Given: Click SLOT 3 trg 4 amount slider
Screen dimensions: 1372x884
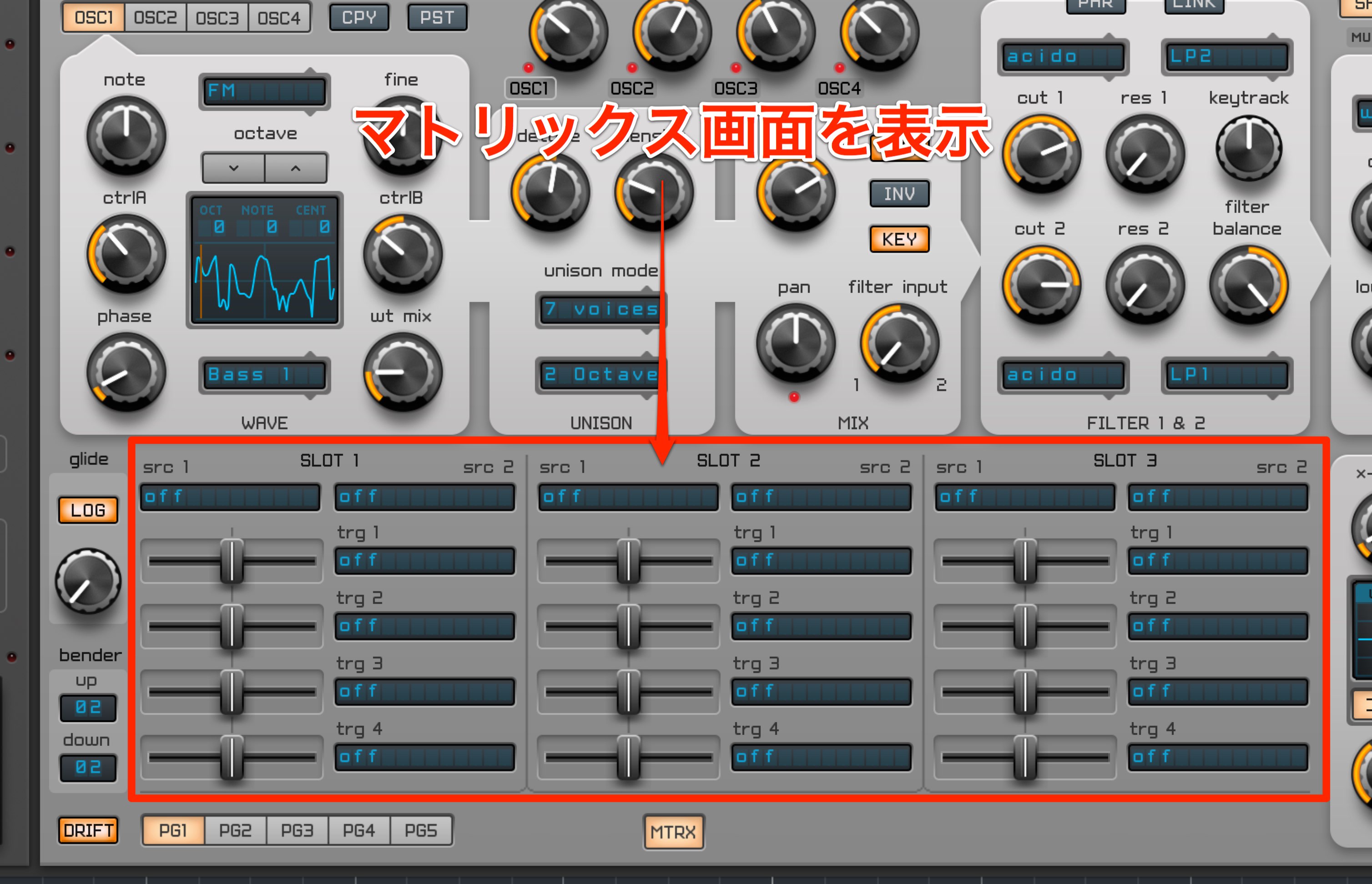Looking at the screenshot, I should [x=1025, y=758].
